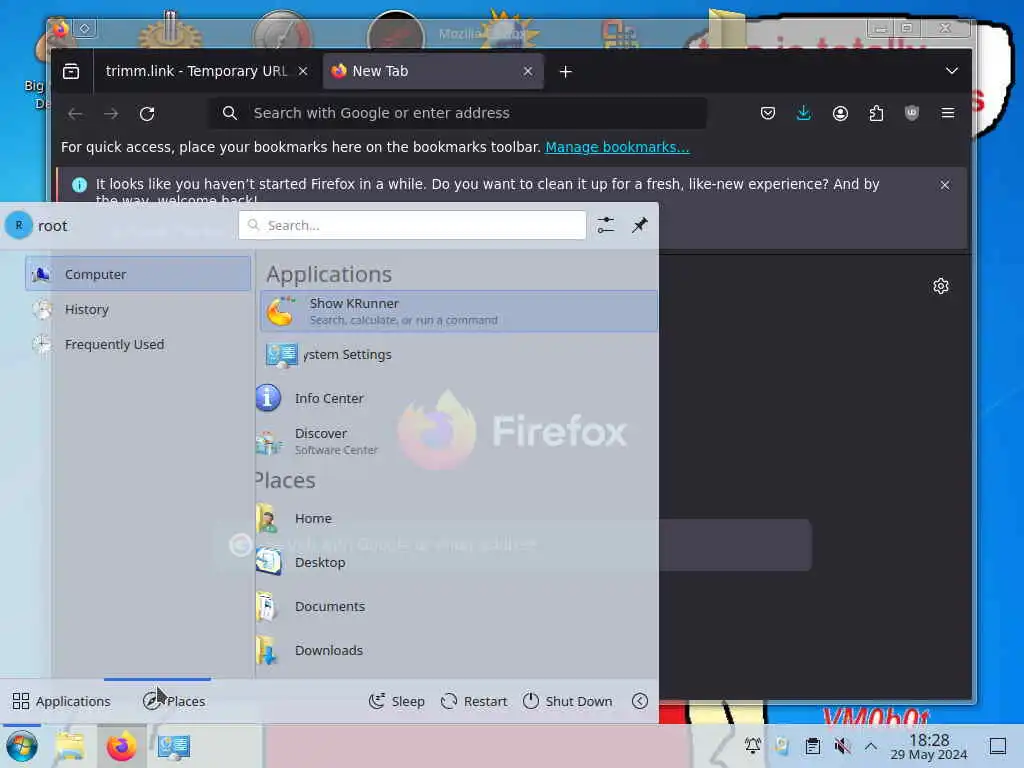Click the Start menu orb
The image size is (1024, 768).
click(x=22, y=746)
